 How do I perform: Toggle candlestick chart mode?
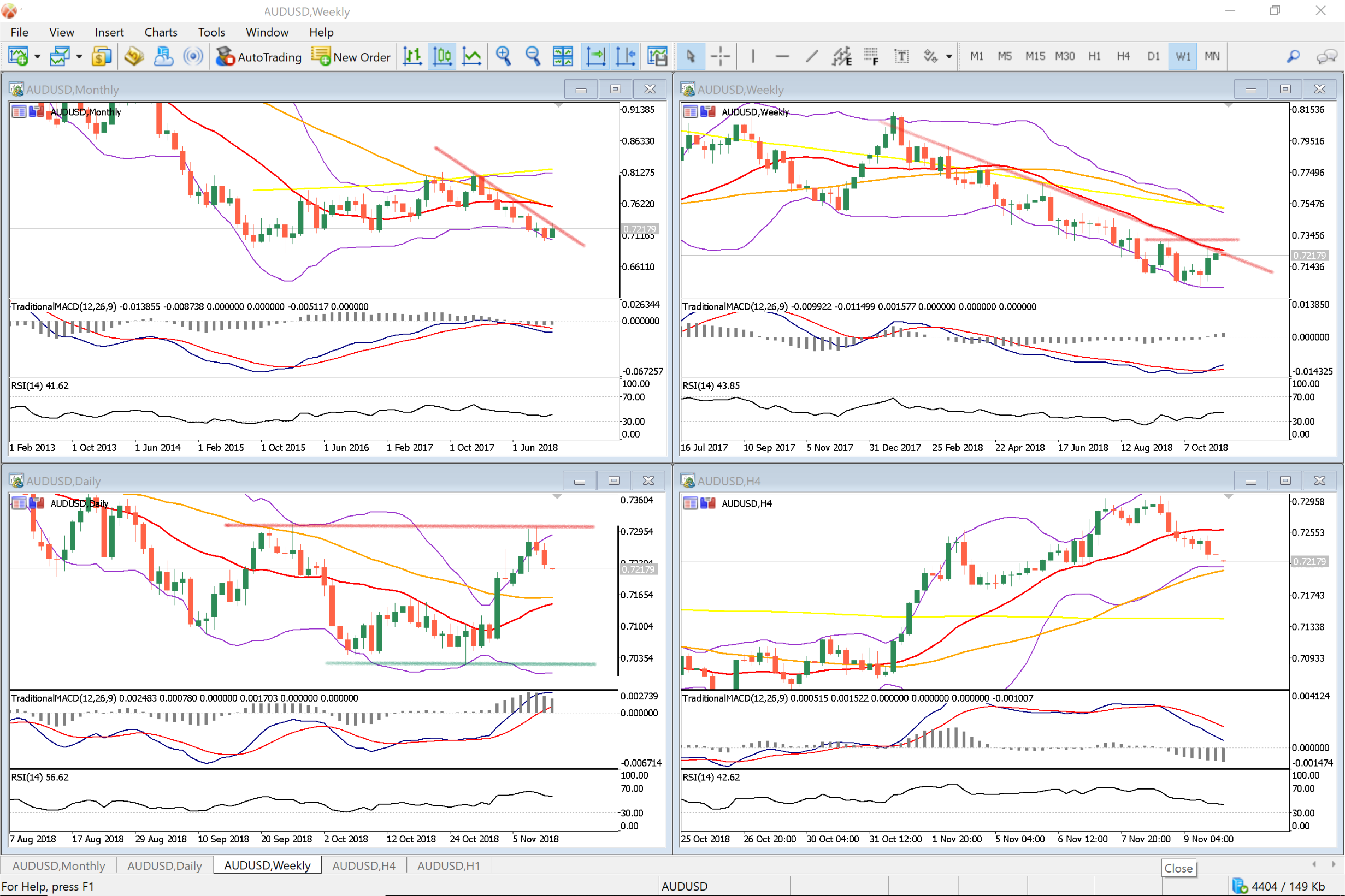pos(442,56)
